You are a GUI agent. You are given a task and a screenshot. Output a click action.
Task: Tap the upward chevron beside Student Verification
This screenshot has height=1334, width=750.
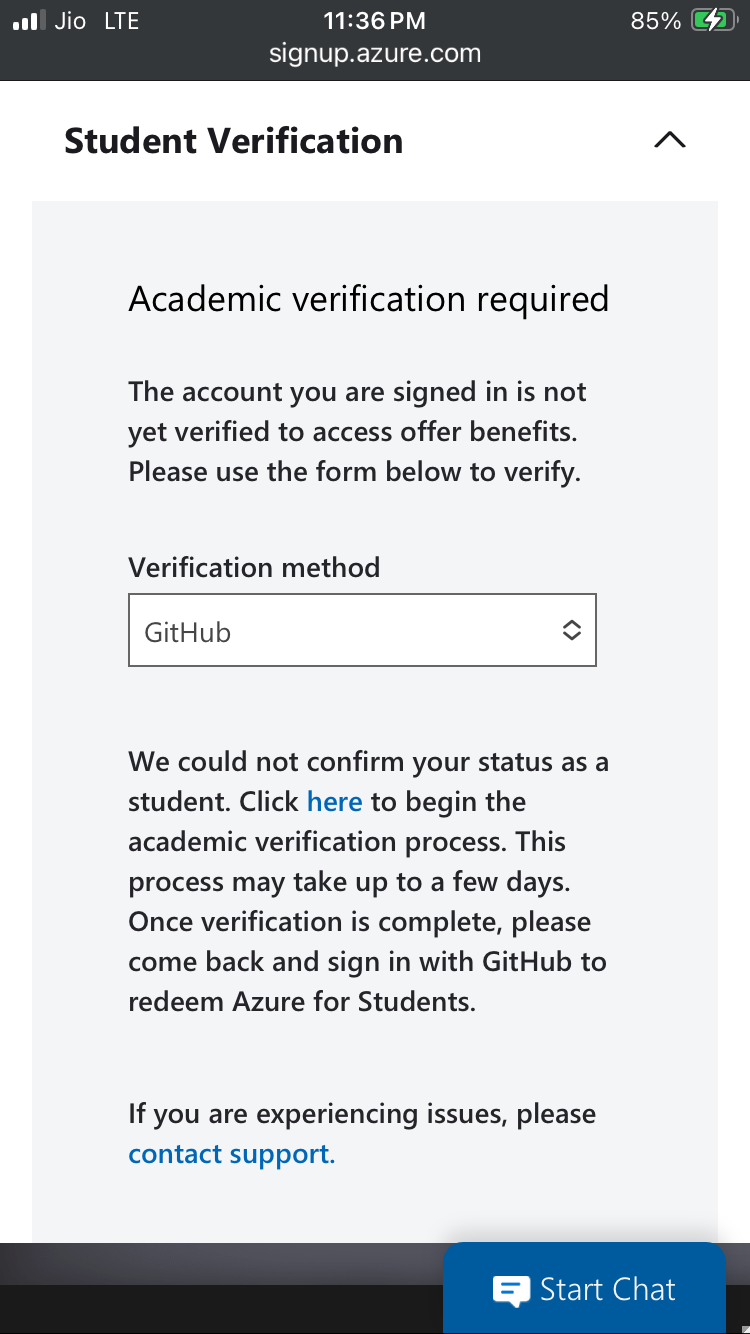(668, 140)
